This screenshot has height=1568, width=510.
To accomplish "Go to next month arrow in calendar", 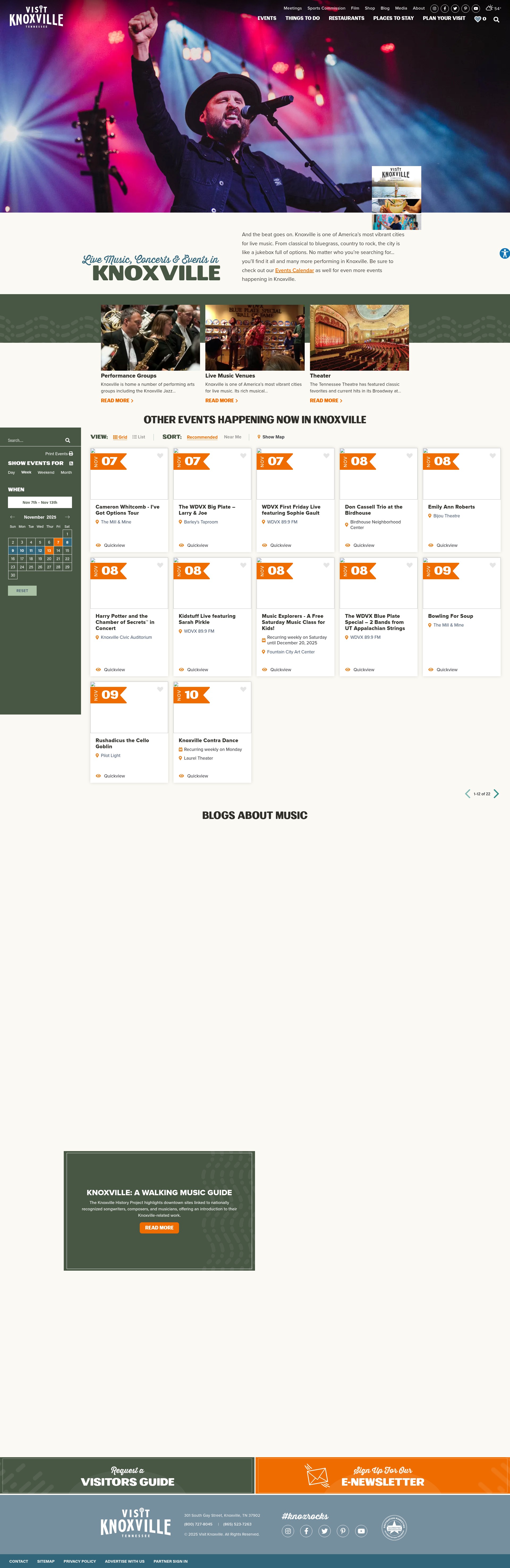I will point(67,517).
